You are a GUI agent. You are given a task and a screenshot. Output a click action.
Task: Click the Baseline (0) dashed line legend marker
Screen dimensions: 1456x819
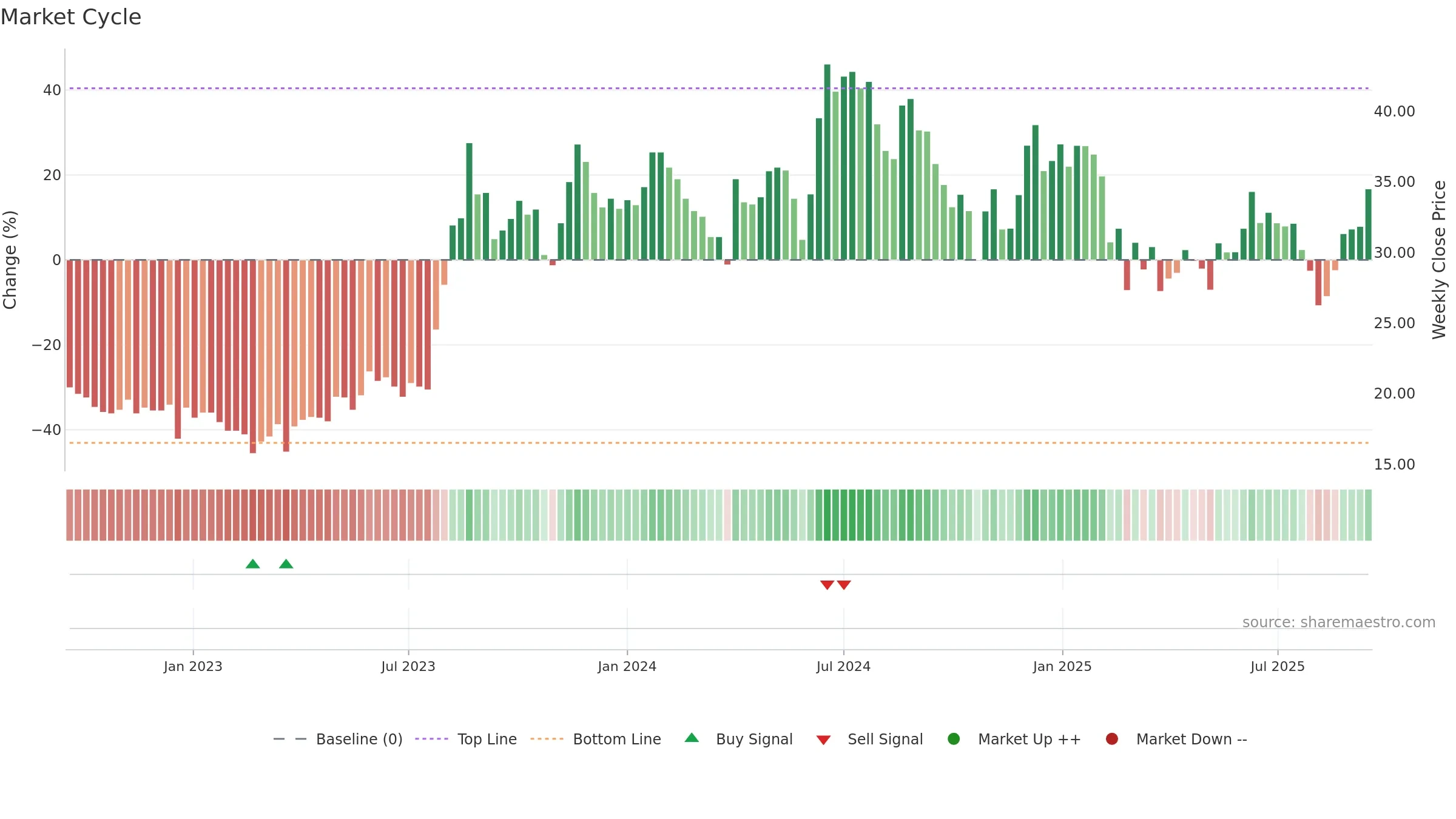290,739
